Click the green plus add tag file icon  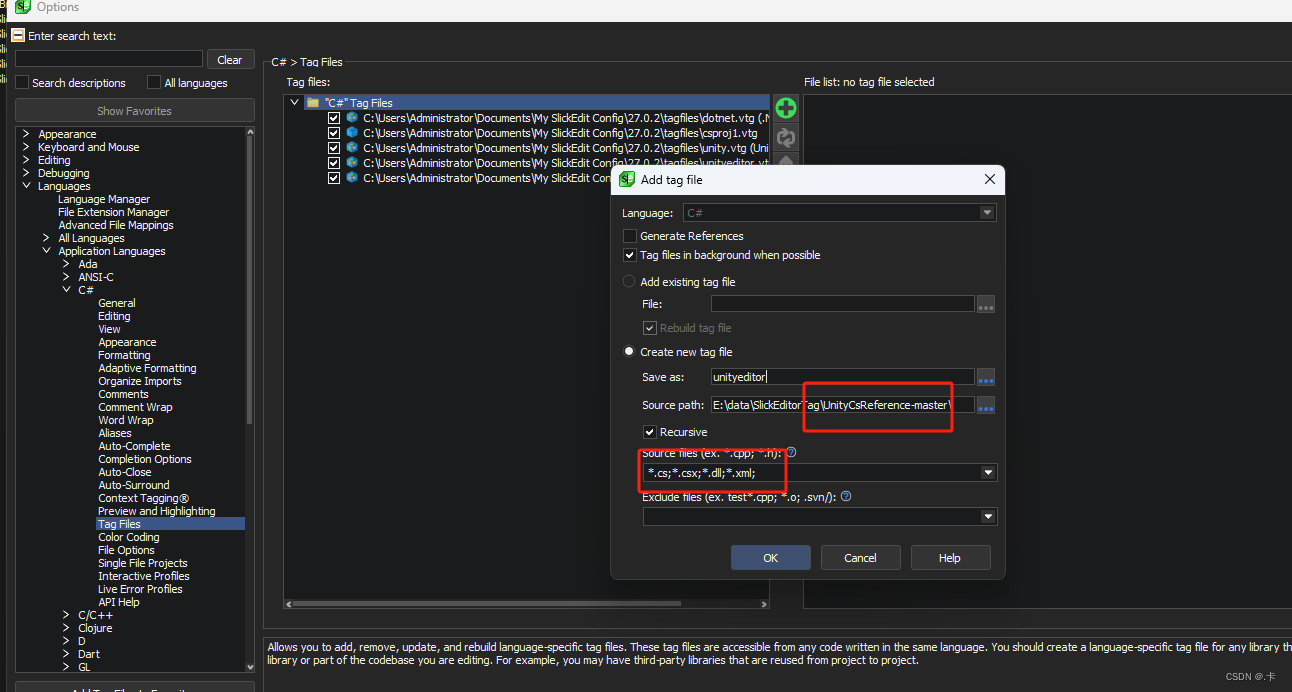(786, 108)
